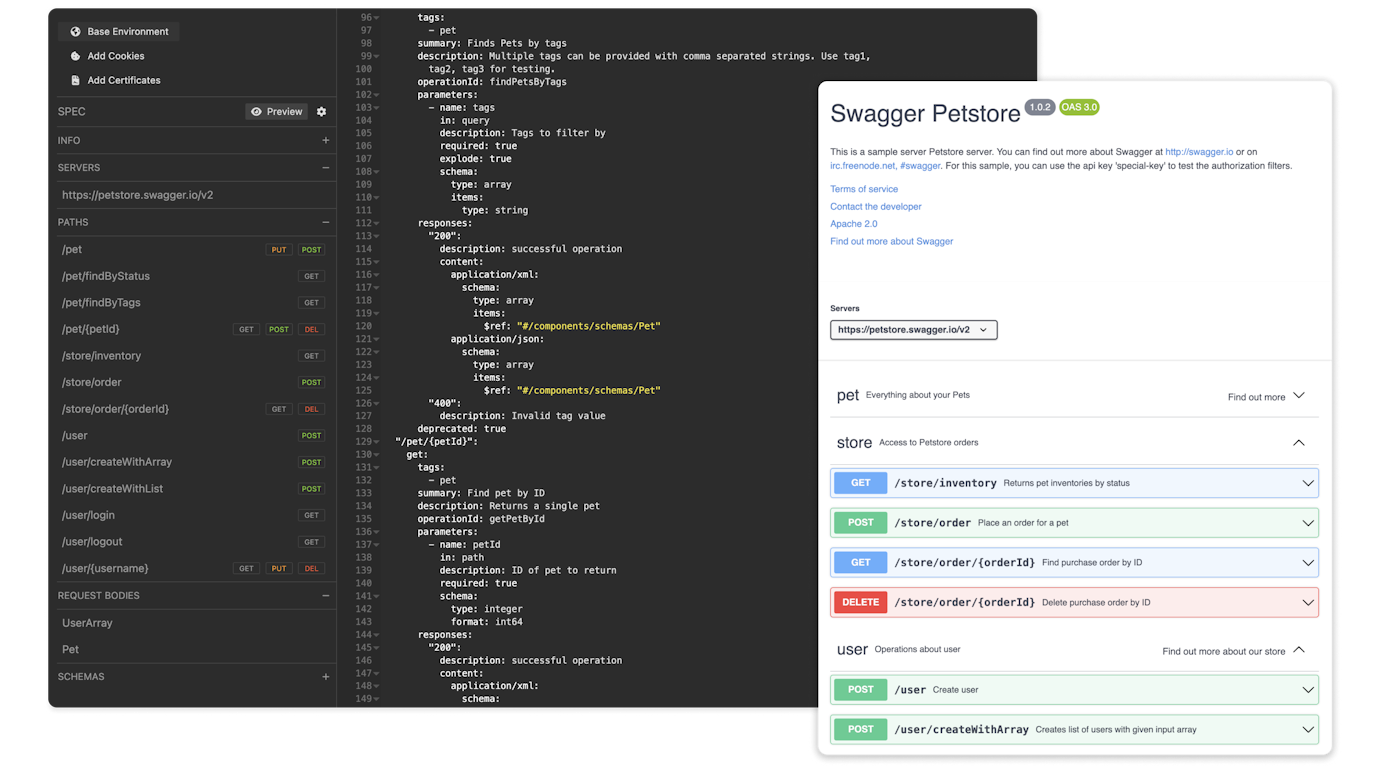1380x776 pixels.
Task: Click the PUT badge on the /pet path
Action: (279, 249)
